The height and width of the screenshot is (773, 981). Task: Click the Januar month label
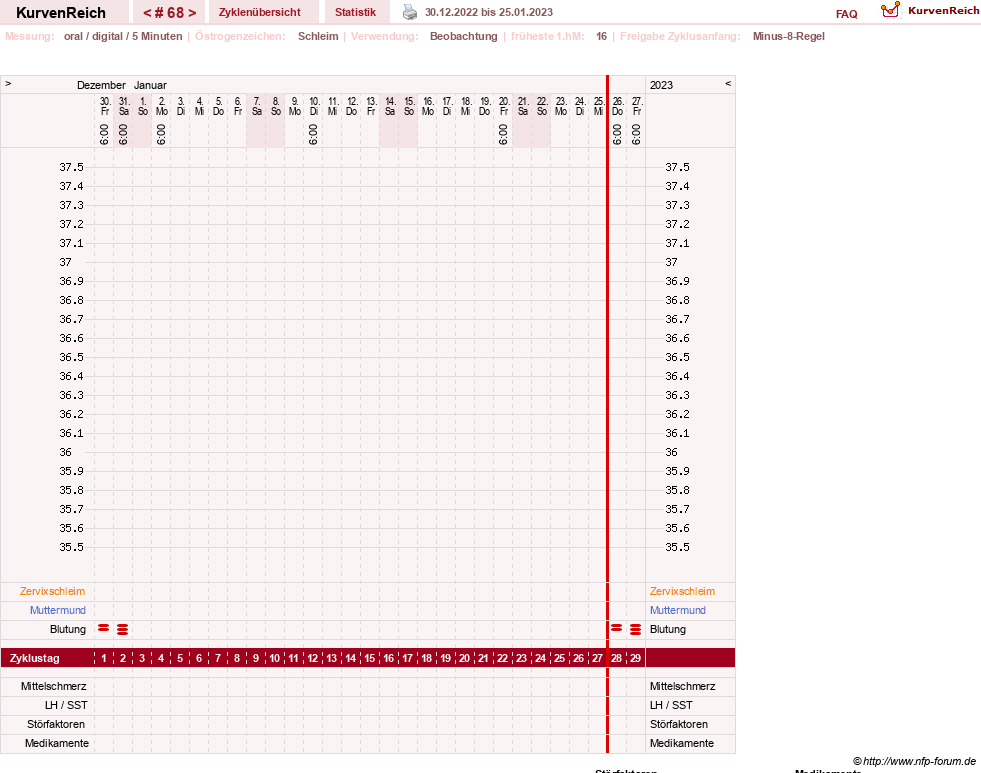(150, 85)
